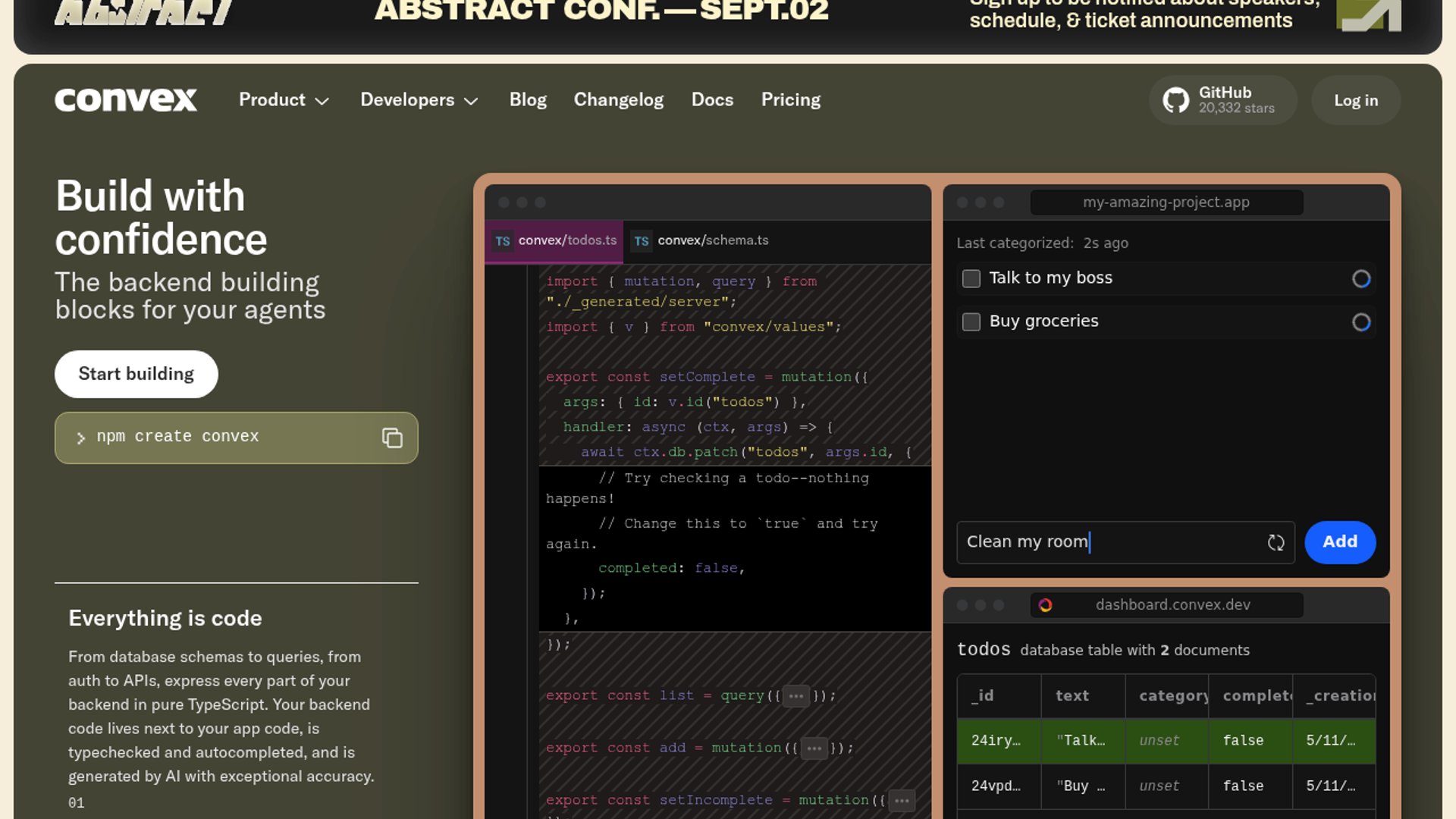The height and width of the screenshot is (819, 1456).
Task: Open the Docs page
Action: coord(712,100)
